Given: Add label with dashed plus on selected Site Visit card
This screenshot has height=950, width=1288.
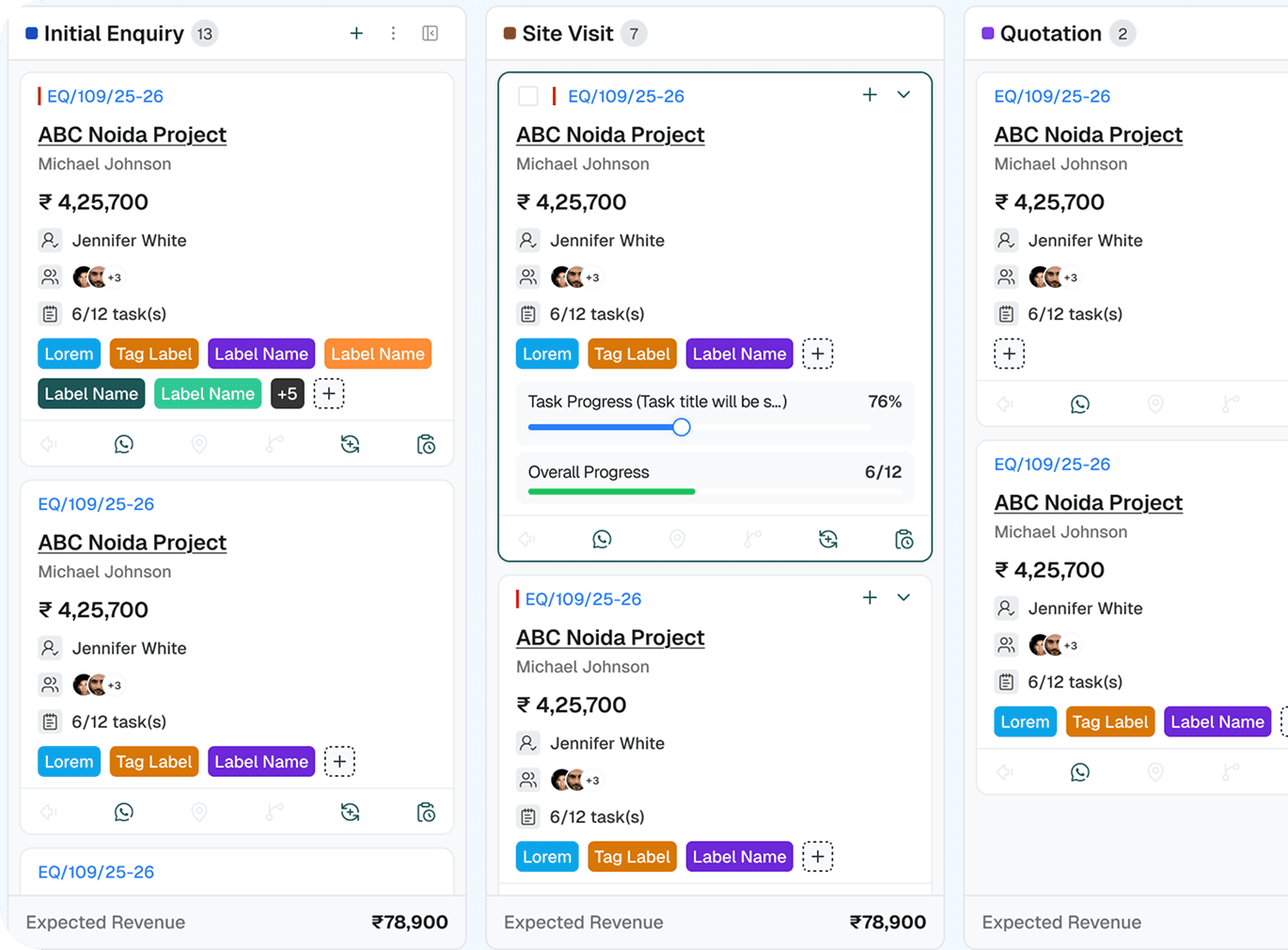Looking at the screenshot, I should coord(818,354).
